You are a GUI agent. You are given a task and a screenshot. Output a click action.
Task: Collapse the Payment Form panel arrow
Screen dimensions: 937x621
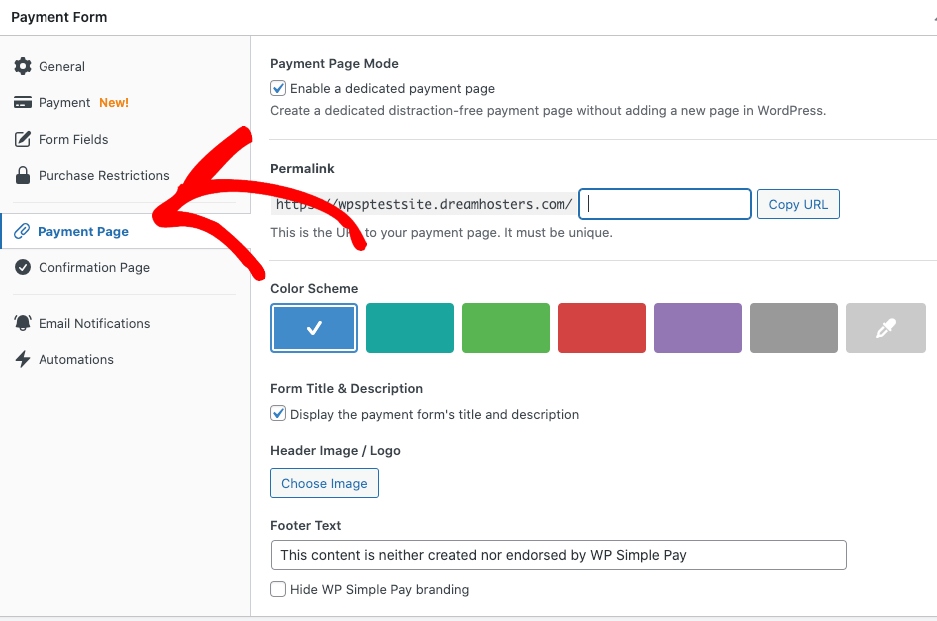coord(933,18)
